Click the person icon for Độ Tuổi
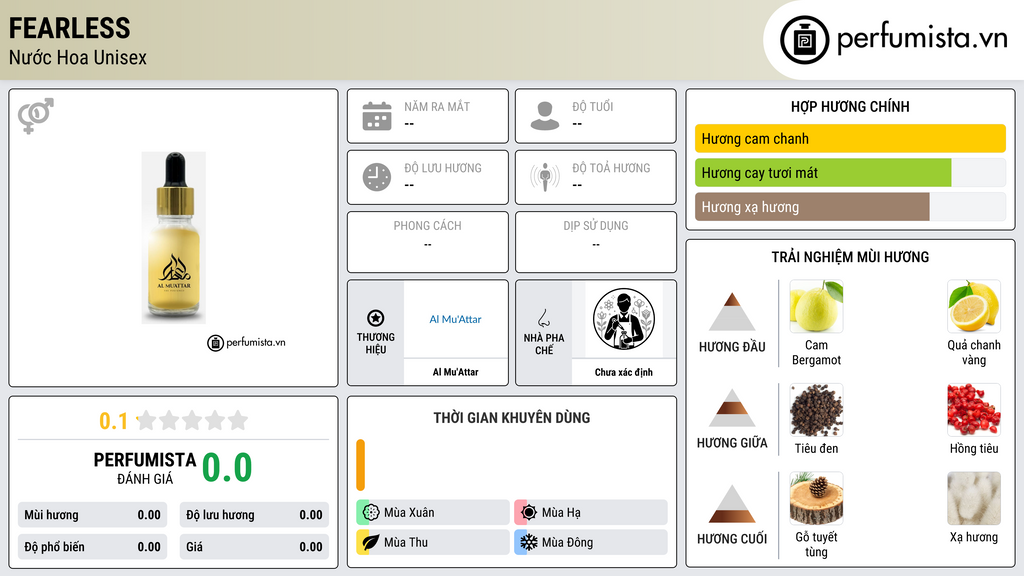Image resolution: width=1024 pixels, height=576 pixels. pyautogui.click(x=545, y=116)
